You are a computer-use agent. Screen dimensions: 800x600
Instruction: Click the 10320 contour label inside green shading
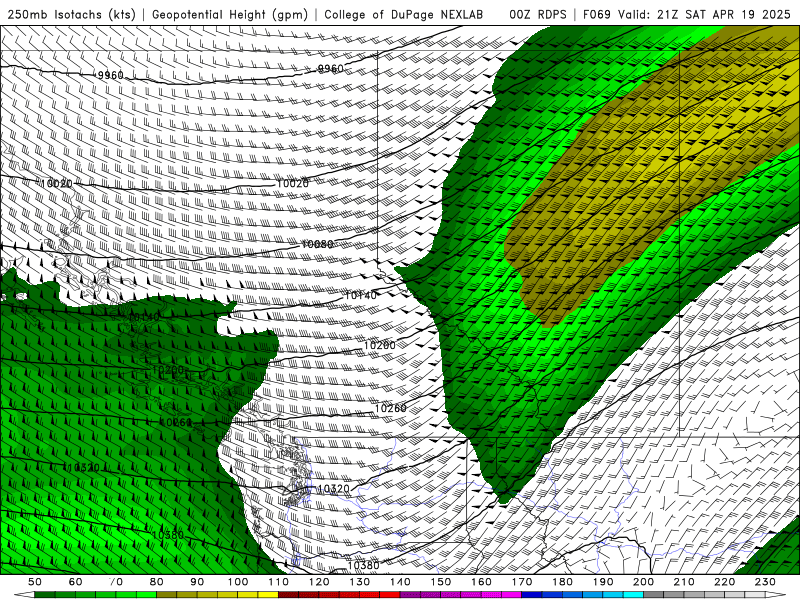(x=83, y=467)
